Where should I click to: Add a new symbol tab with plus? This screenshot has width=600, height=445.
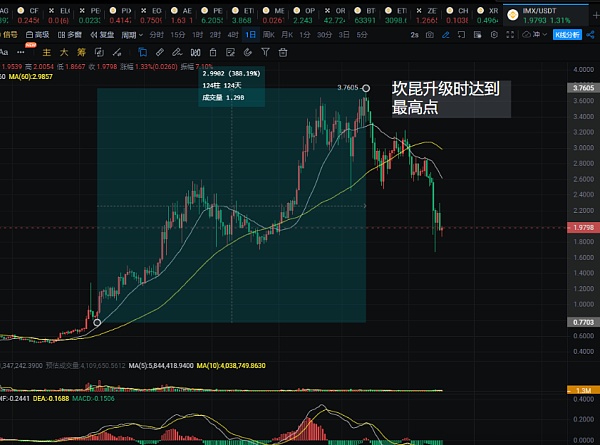(595, 15)
